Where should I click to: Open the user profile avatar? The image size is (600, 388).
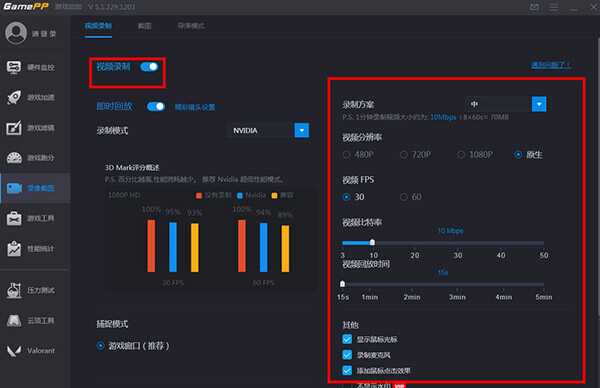click(16, 33)
